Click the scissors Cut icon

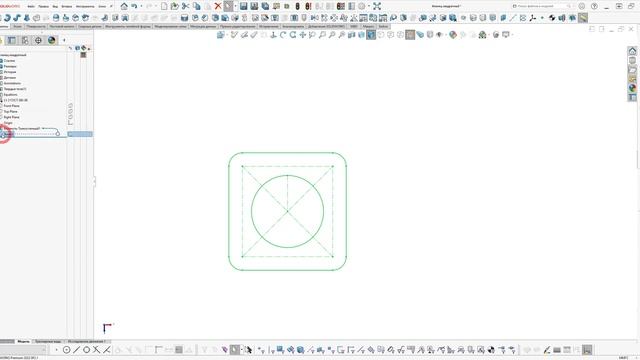(186, 6)
